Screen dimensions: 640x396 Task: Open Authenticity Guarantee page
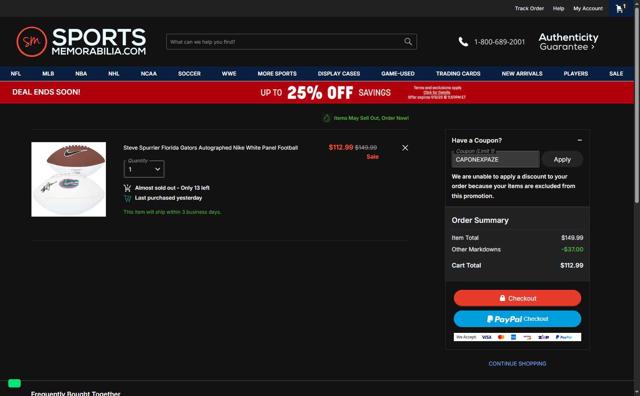(x=568, y=42)
